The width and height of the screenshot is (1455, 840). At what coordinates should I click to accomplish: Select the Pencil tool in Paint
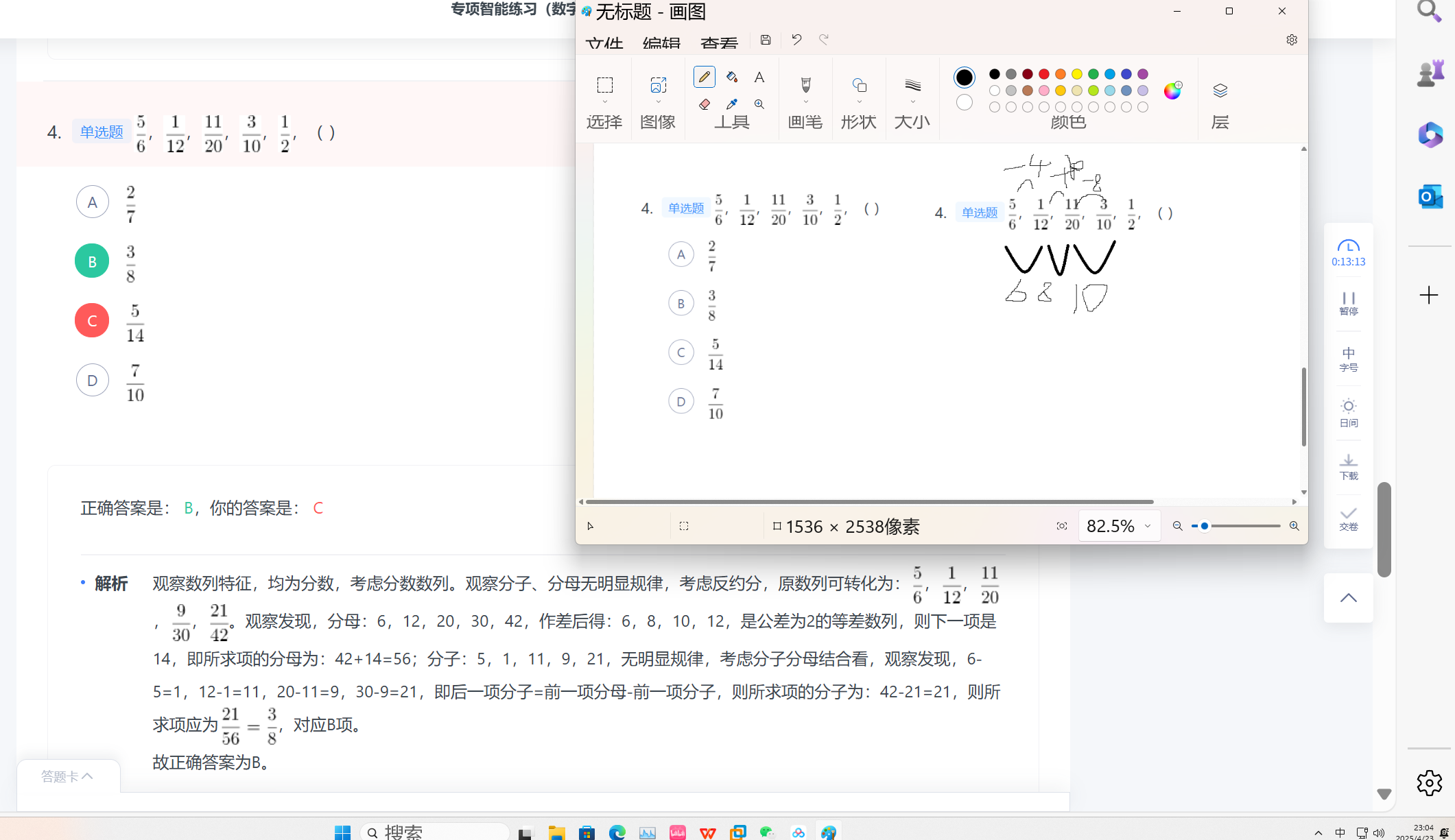click(x=704, y=77)
